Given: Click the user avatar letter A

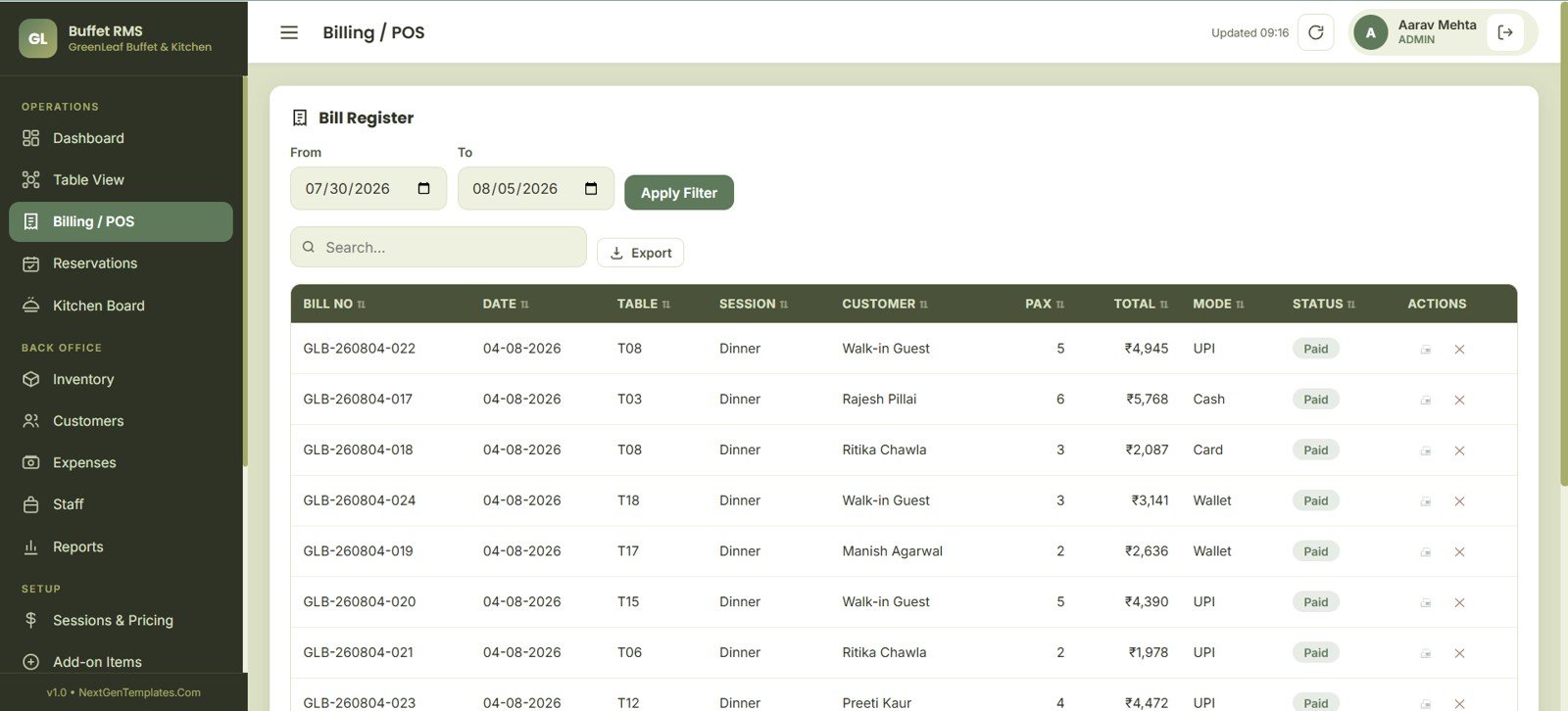Looking at the screenshot, I should pyautogui.click(x=1371, y=32).
